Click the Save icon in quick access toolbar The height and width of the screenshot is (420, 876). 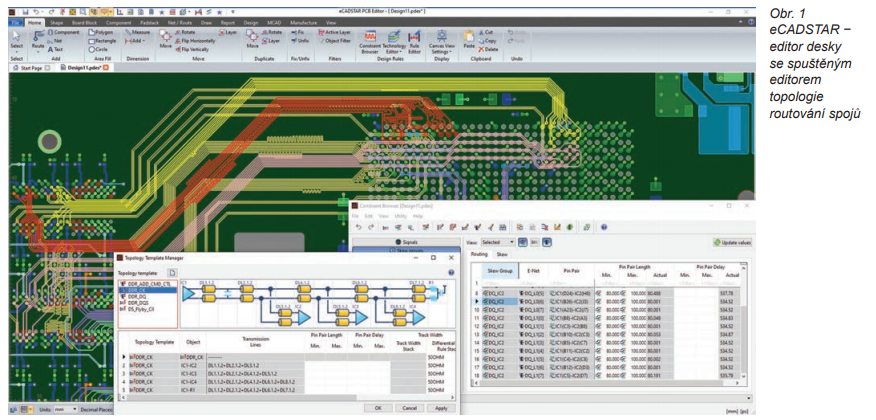tap(26, 11)
